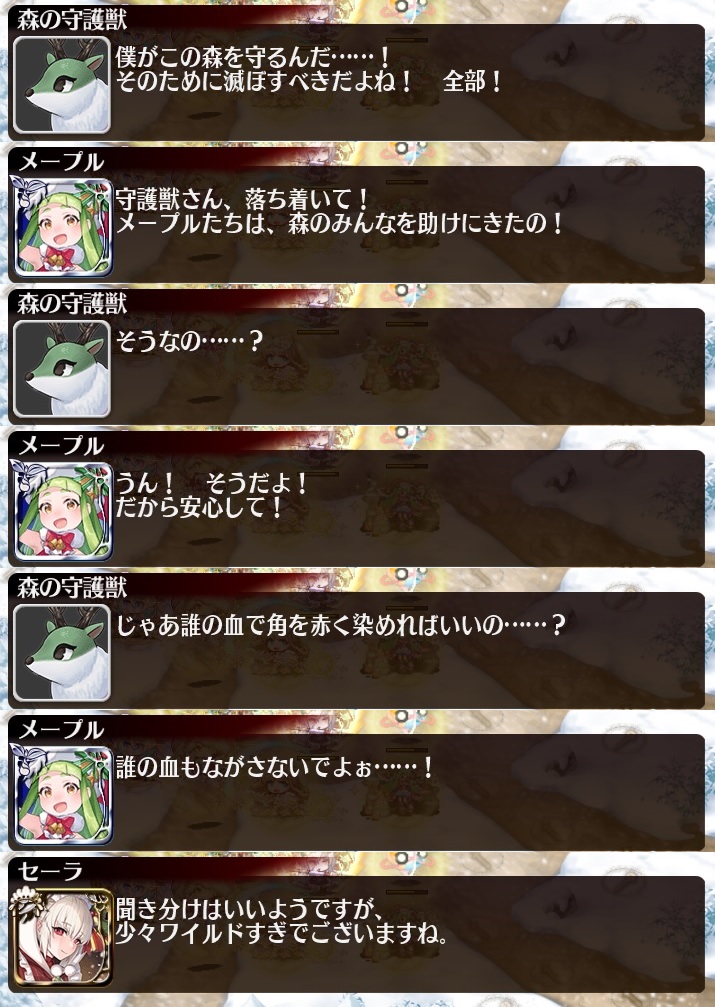Click the そうなの……？ dialogue box

[357, 366]
